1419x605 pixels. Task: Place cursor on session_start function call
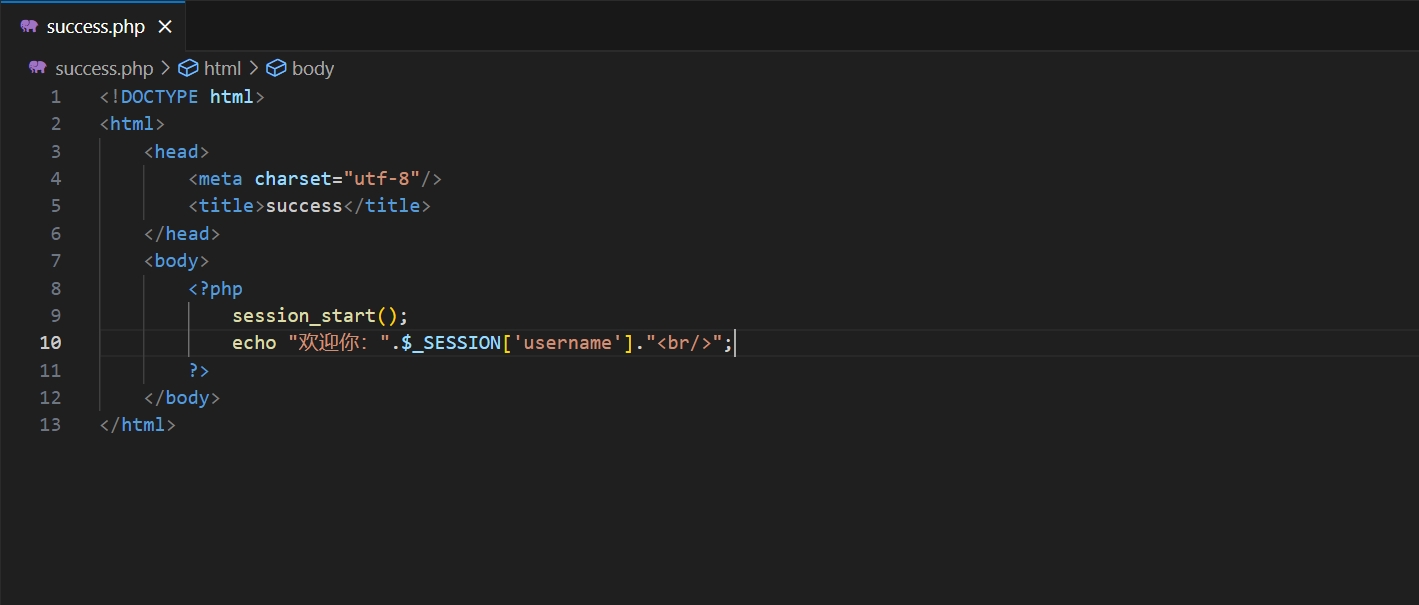[303, 316]
